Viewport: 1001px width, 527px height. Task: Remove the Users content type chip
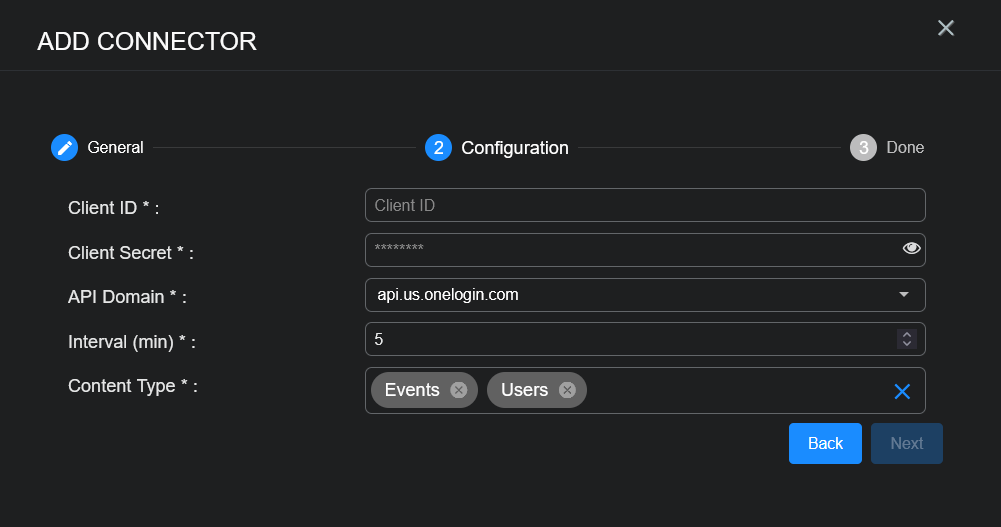click(567, 390)
